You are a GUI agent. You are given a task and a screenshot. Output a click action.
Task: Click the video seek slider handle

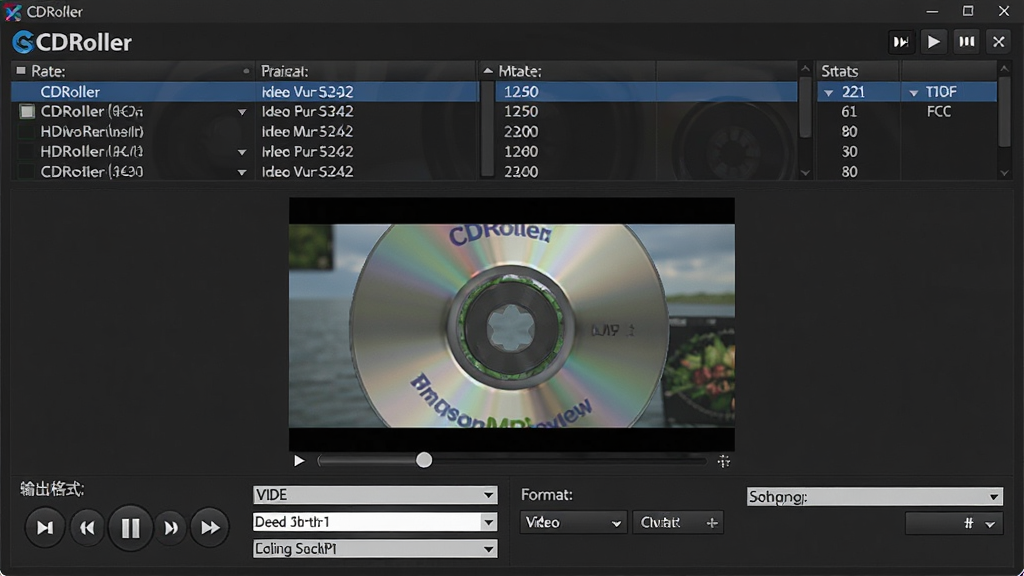point(424,460)
